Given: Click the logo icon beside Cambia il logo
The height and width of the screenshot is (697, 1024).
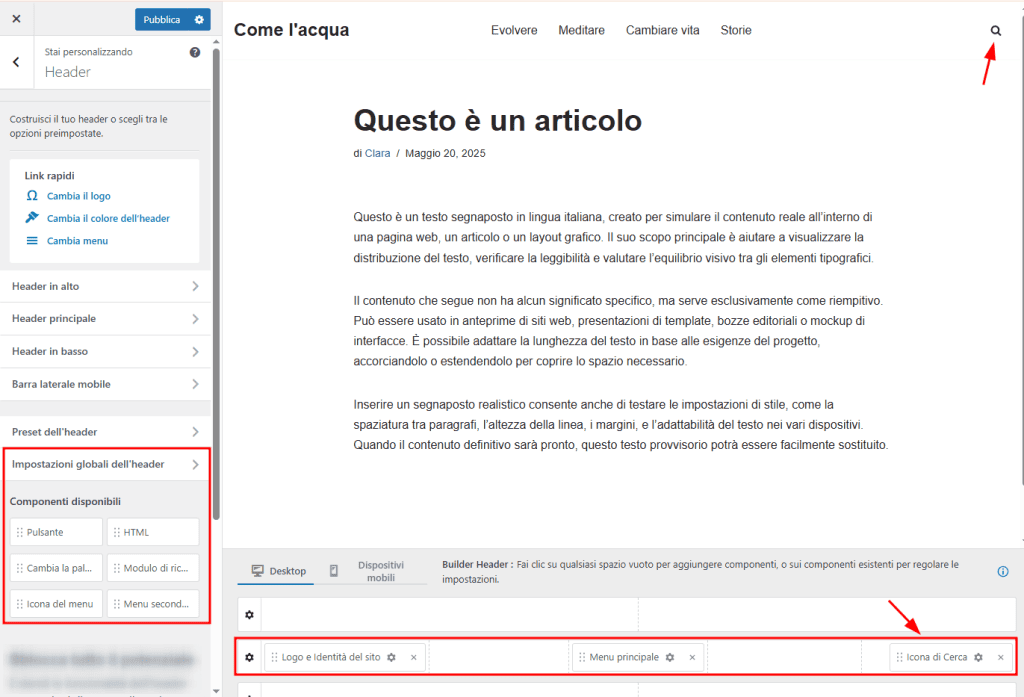Looking at the screenshot, I should click(31, 195).
